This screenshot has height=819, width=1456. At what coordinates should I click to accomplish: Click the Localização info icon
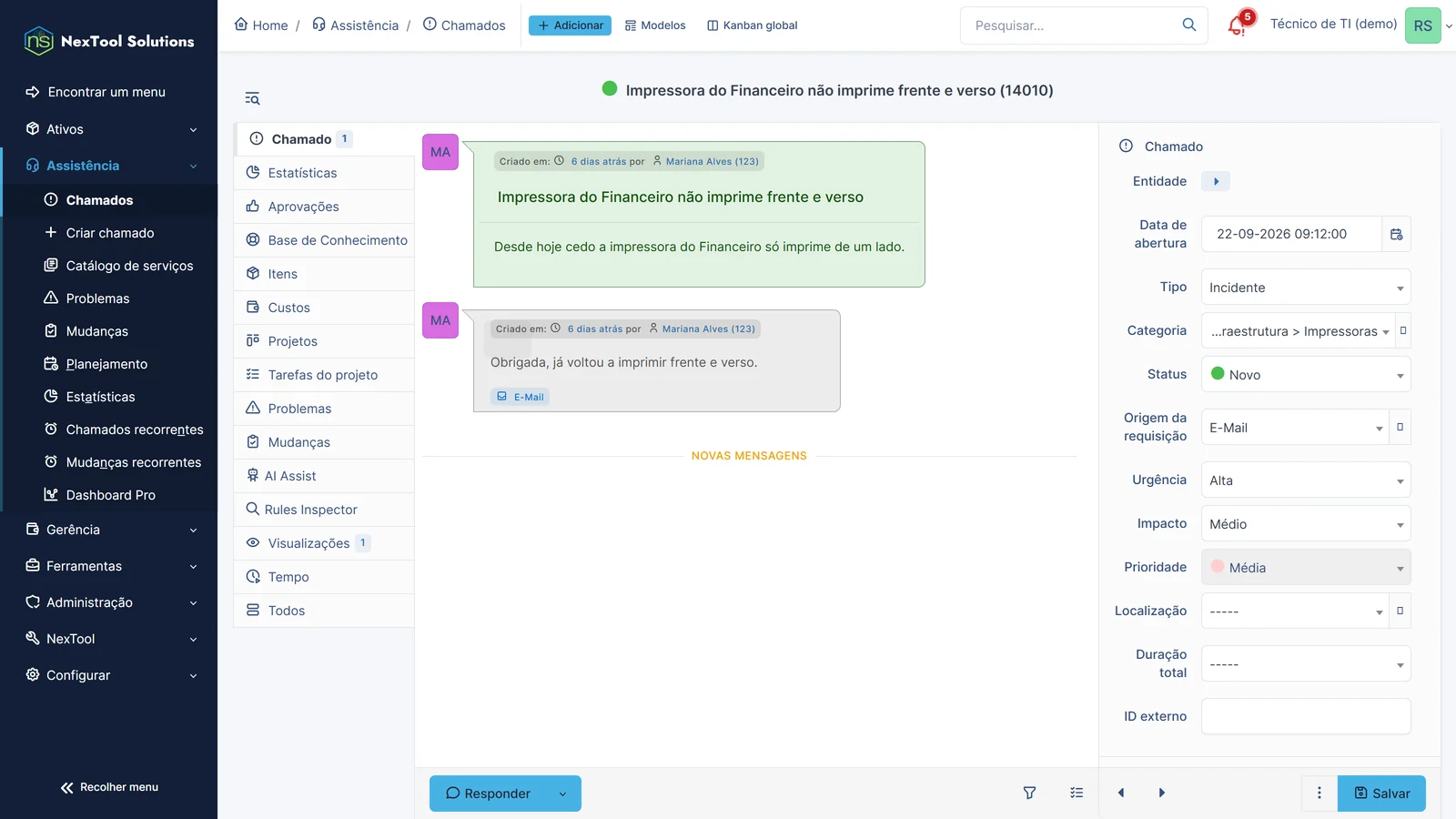(x=1400, y=611)
